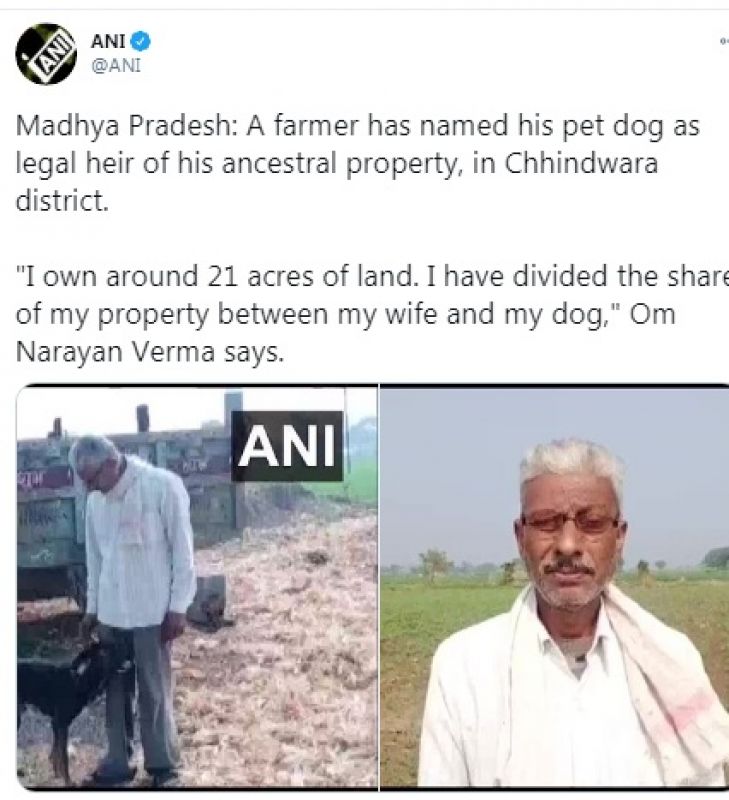729x800 pixels.
Task: Click the words "Madhya Pradesh" in the tweet
Action: (x=127, y=127)
